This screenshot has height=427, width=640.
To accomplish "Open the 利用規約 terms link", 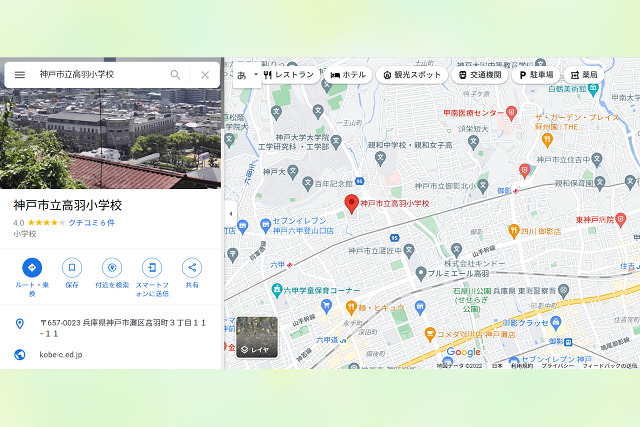I will click(522, 366).
